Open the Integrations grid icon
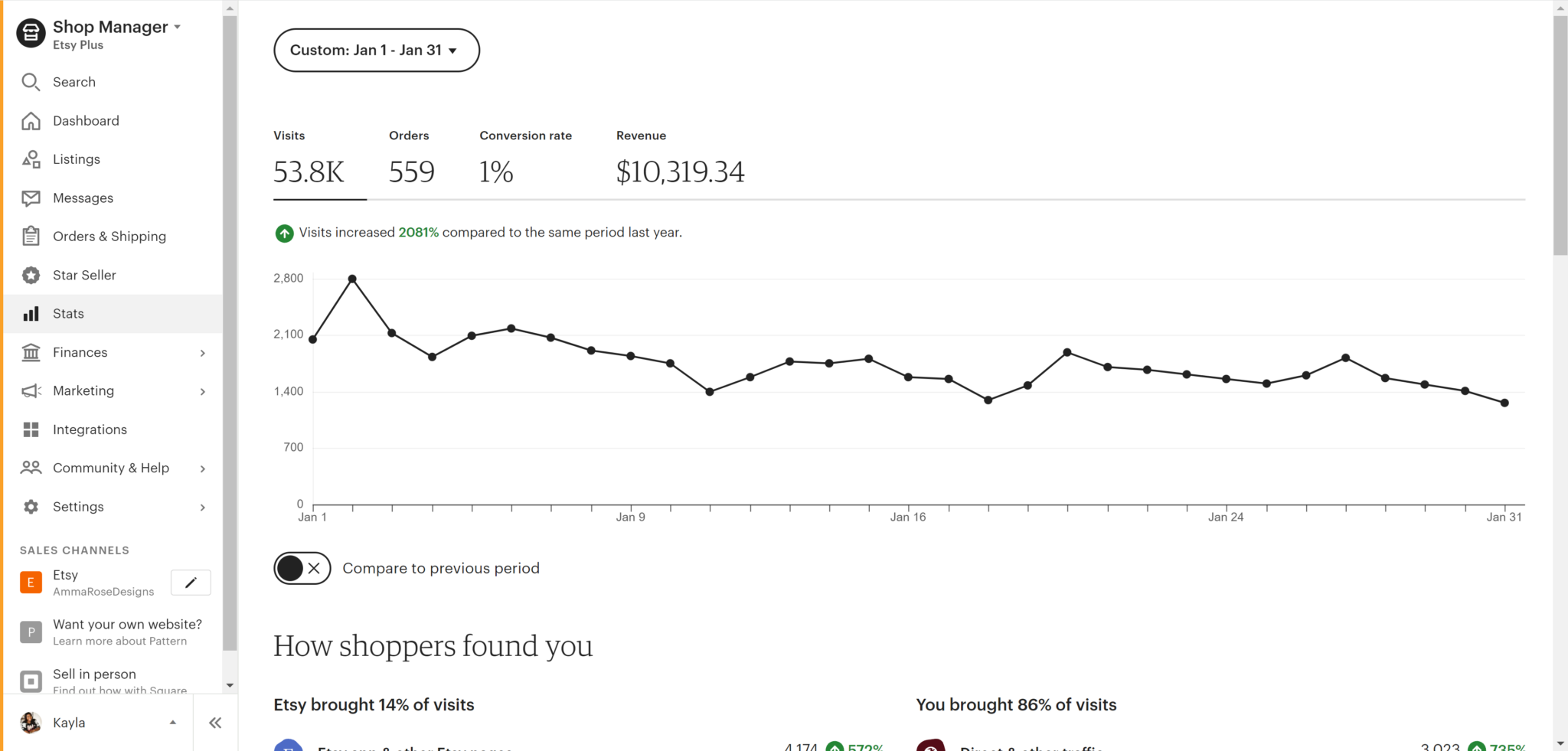Viewport: 1568px width, 751px height. click(31, 429)
